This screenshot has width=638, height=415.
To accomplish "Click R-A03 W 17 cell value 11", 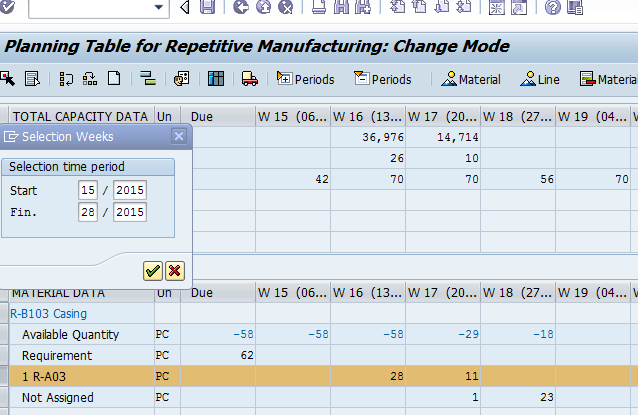I will 443,376.
